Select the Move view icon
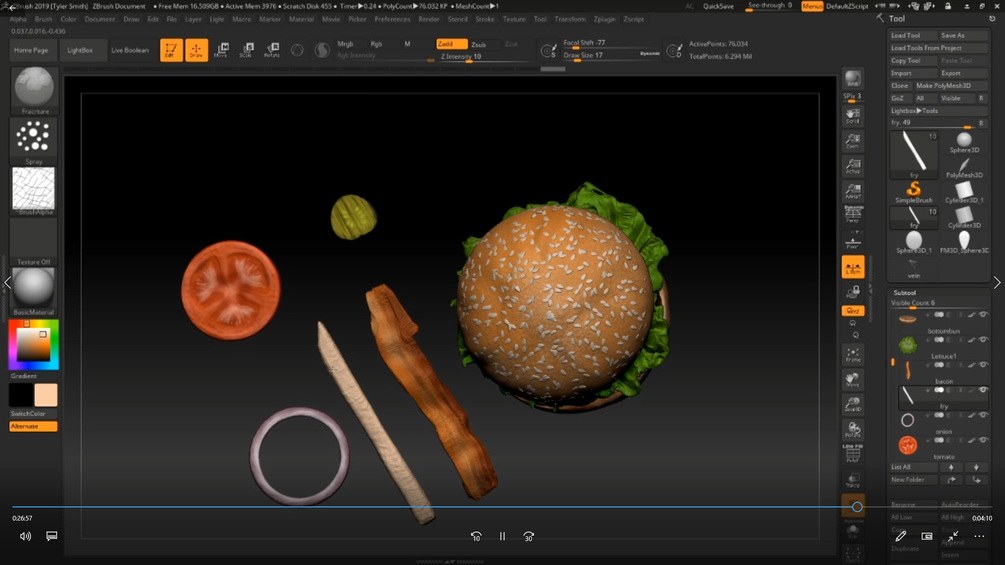 (x=852, y=380)
